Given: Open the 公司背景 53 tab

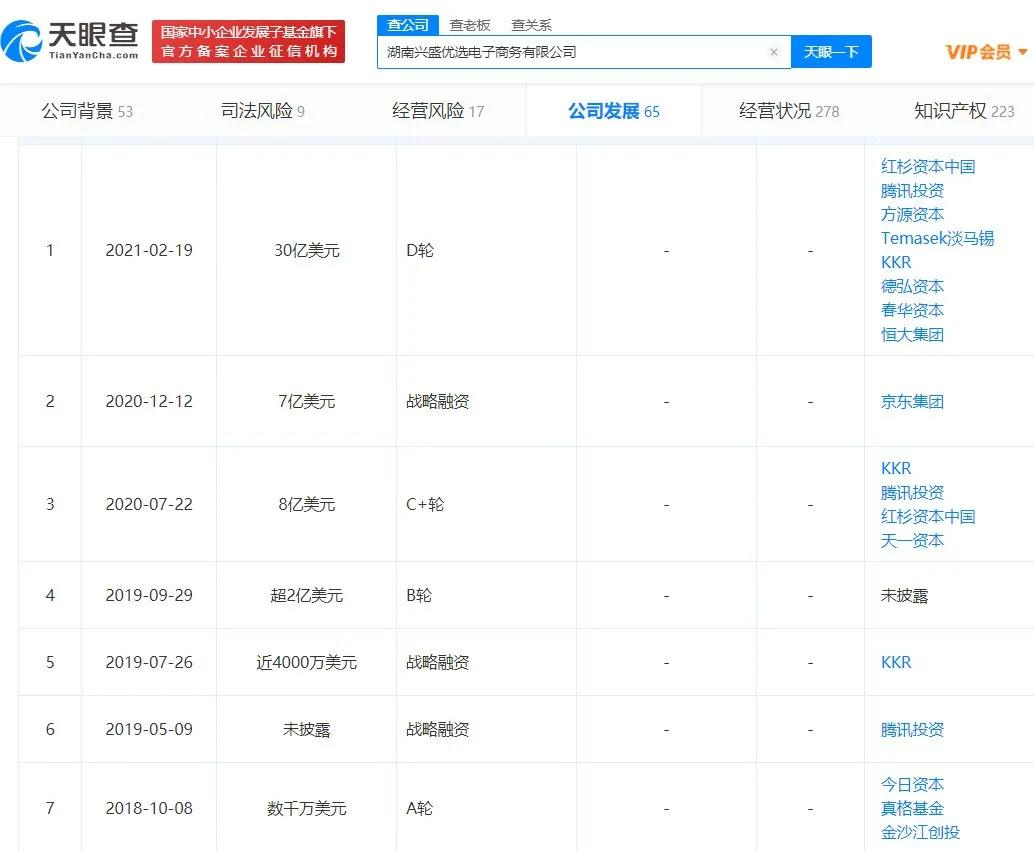Looking at the screenshot, I should [87, 111].
